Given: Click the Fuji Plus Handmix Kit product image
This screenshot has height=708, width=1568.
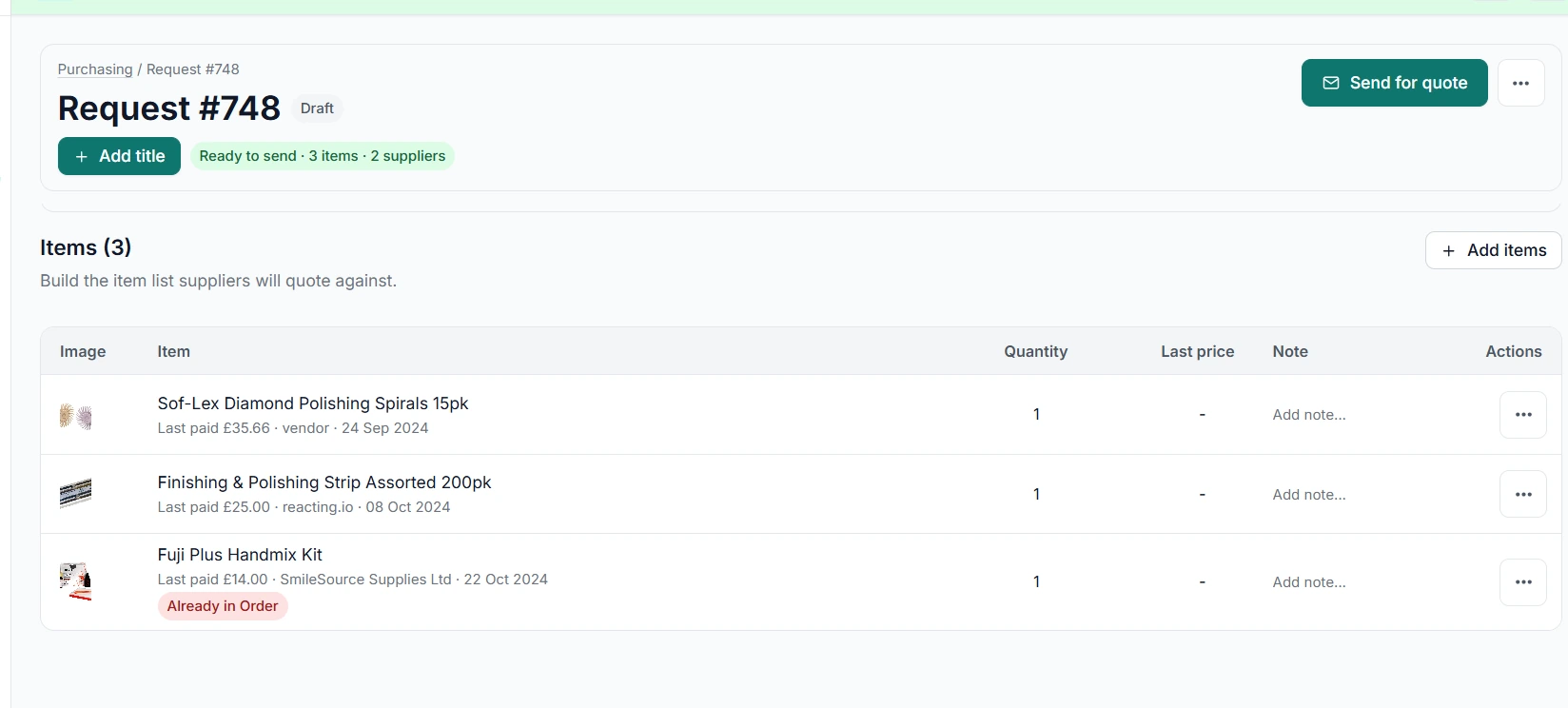Looking at the screenshot, I should pyautogui.click(x=76, y=580).
